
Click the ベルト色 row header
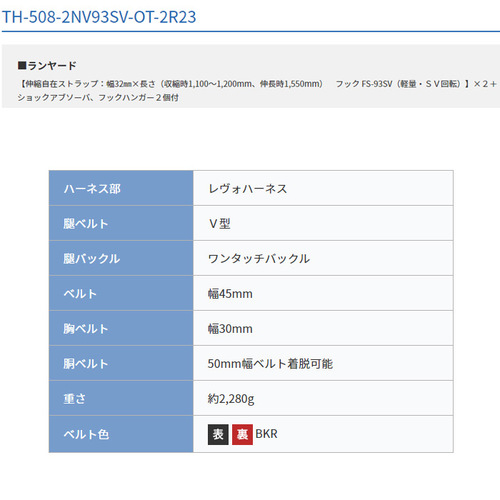coord(121,434)
